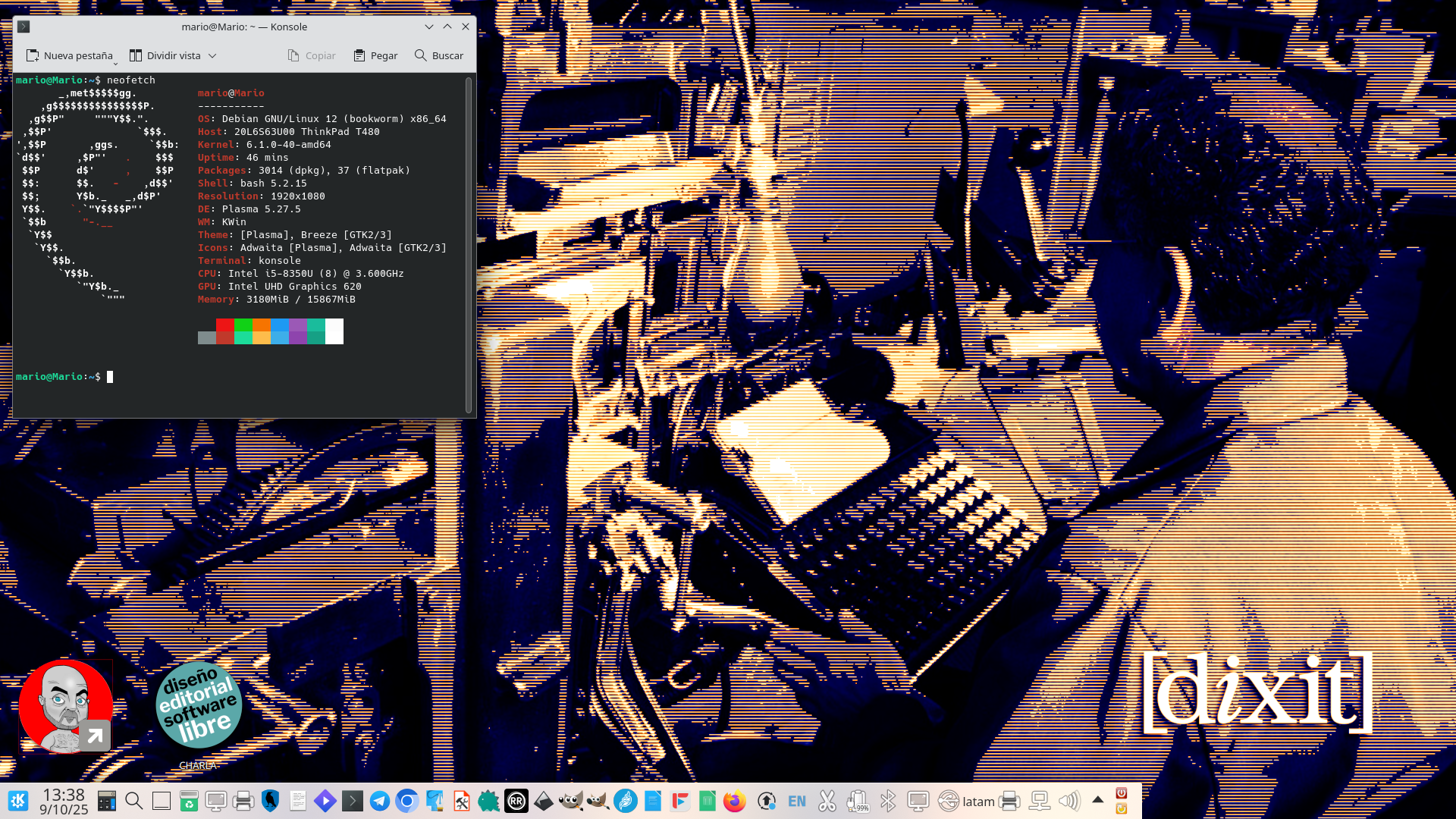The height and width of the screenshot is (819, 1456).
Task: Open the Klipper clipboard scissors icon
Action: click(827, 802)
